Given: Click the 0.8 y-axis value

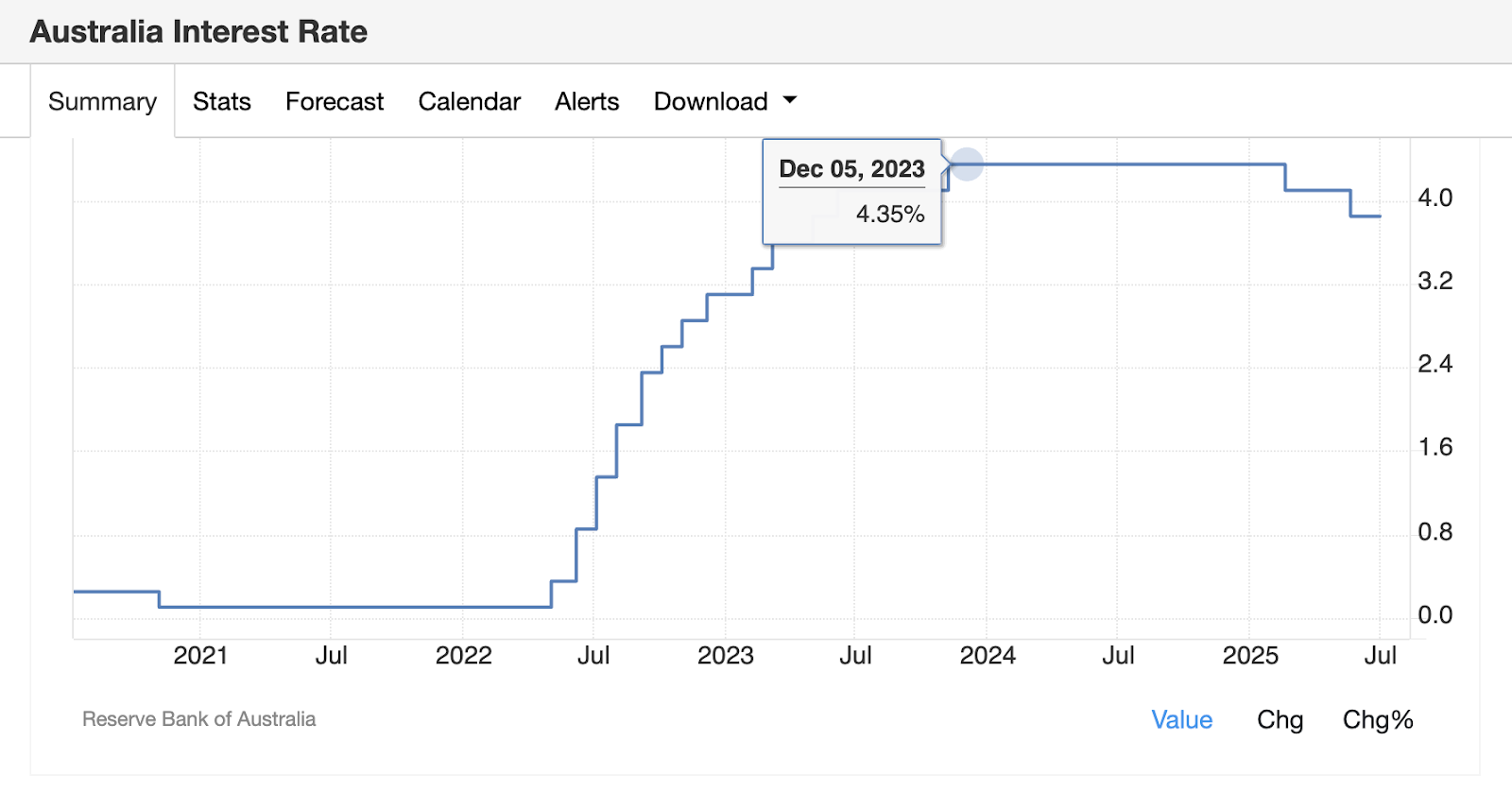Looking at the screenshot, I should click(x=1435, y=532).
